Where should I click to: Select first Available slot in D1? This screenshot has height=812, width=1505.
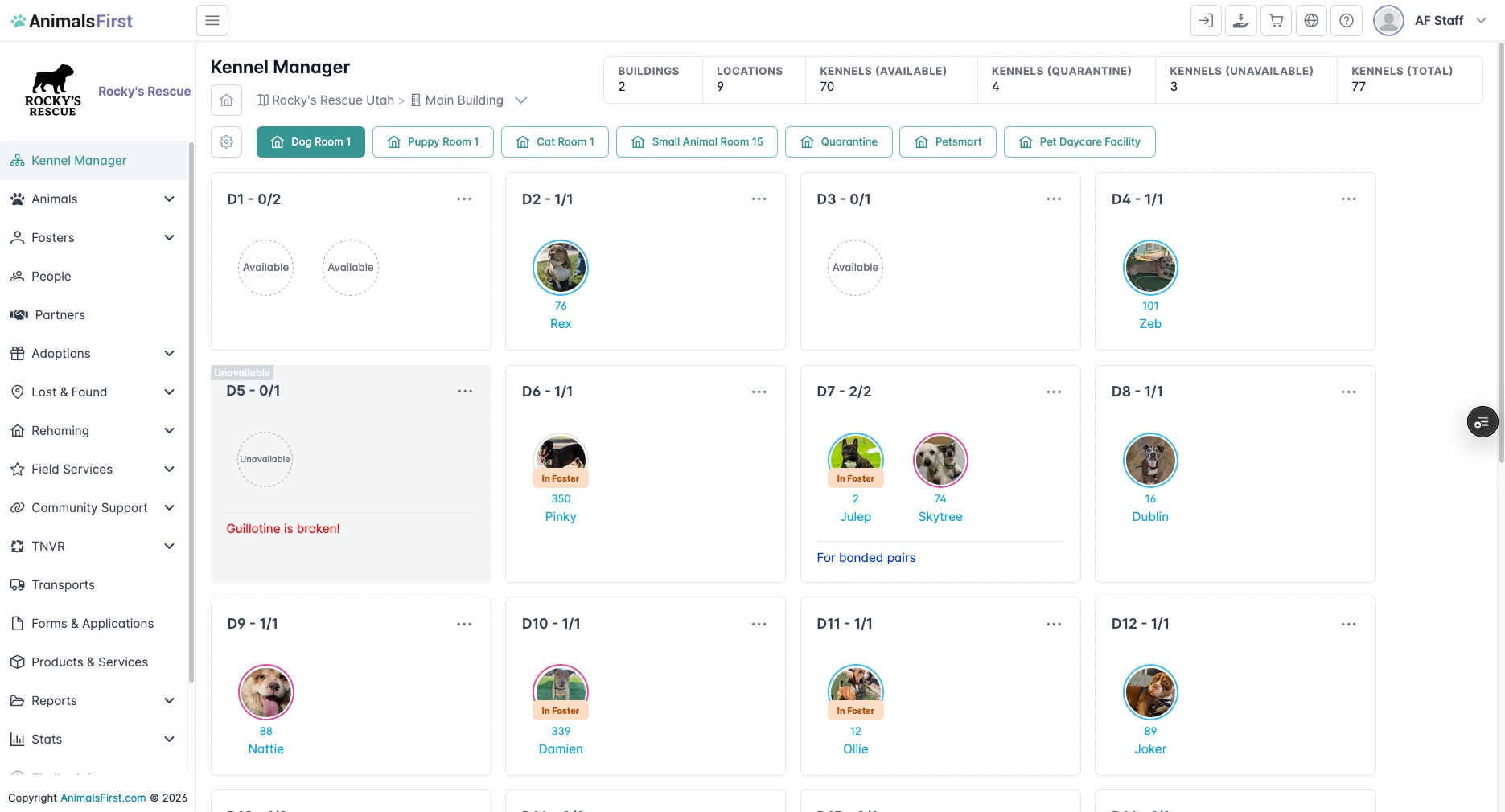pos(266,268)
